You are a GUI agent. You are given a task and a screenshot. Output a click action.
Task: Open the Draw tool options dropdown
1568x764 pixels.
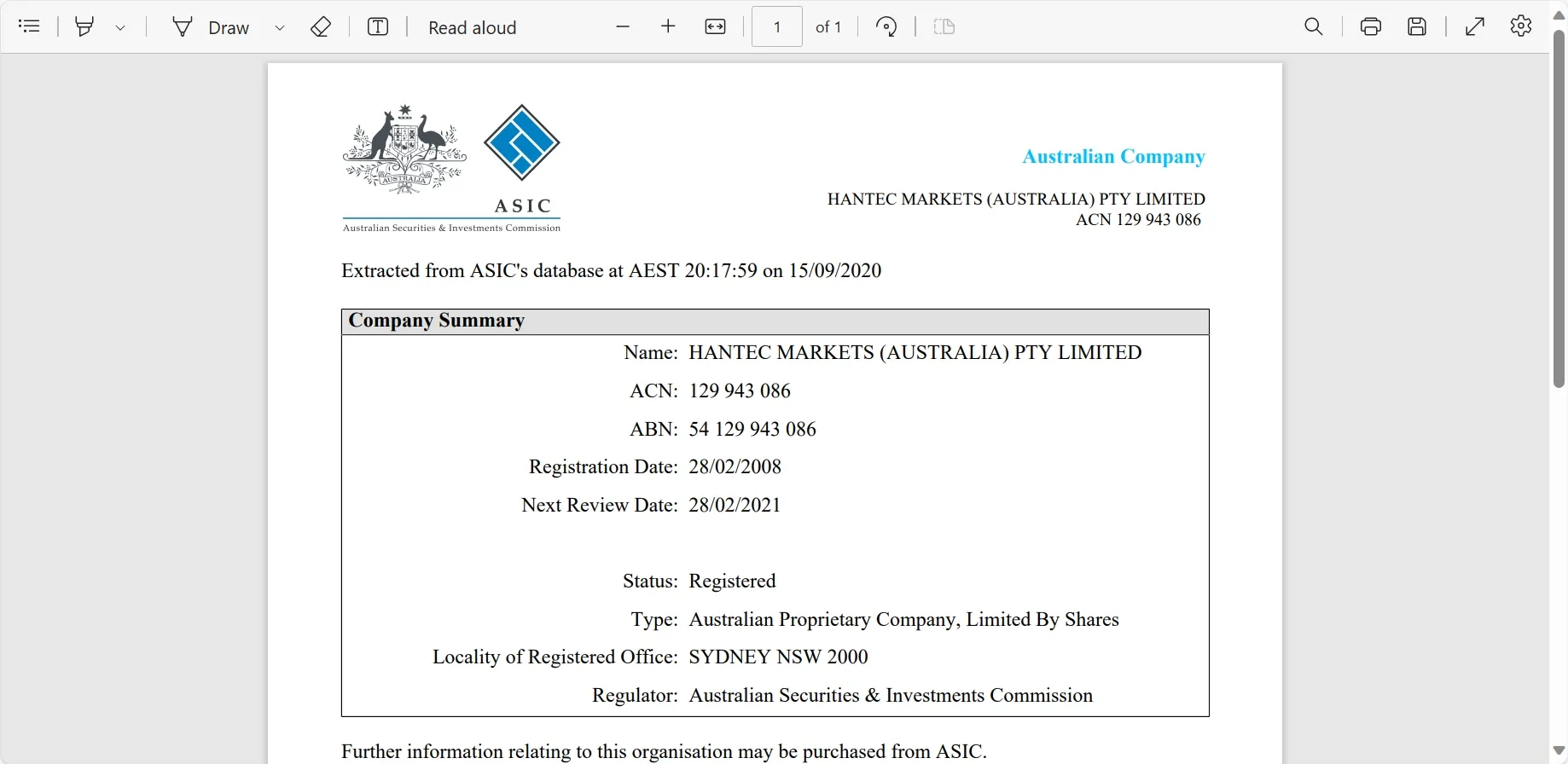coord(279,27)
